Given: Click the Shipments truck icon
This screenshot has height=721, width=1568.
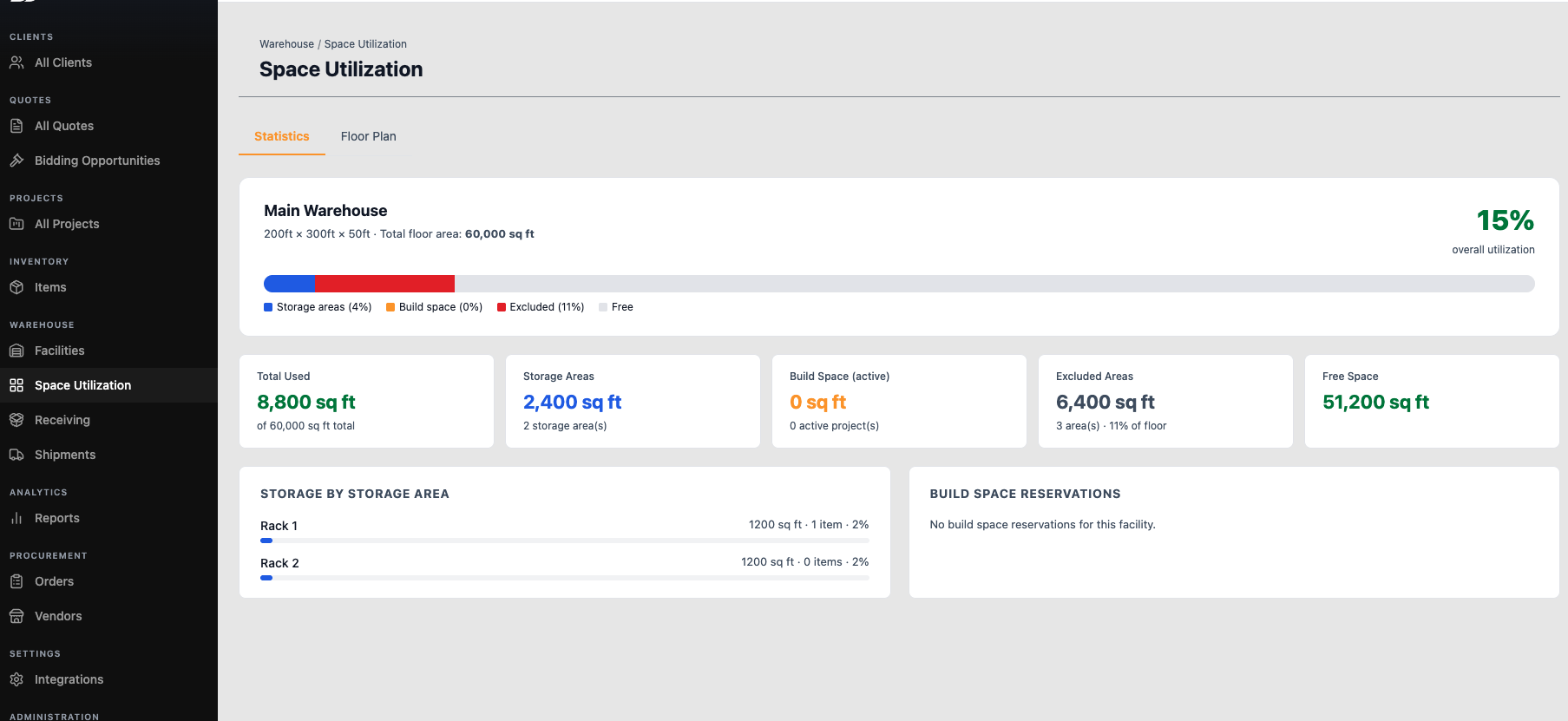Looking at the screenshot, I should [16, 455].
